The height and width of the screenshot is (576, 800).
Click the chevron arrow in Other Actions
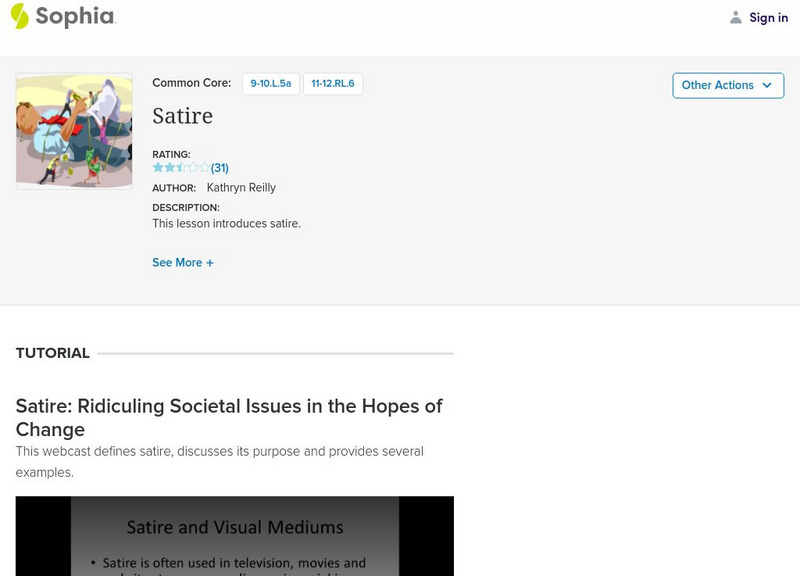pos(767,85)
